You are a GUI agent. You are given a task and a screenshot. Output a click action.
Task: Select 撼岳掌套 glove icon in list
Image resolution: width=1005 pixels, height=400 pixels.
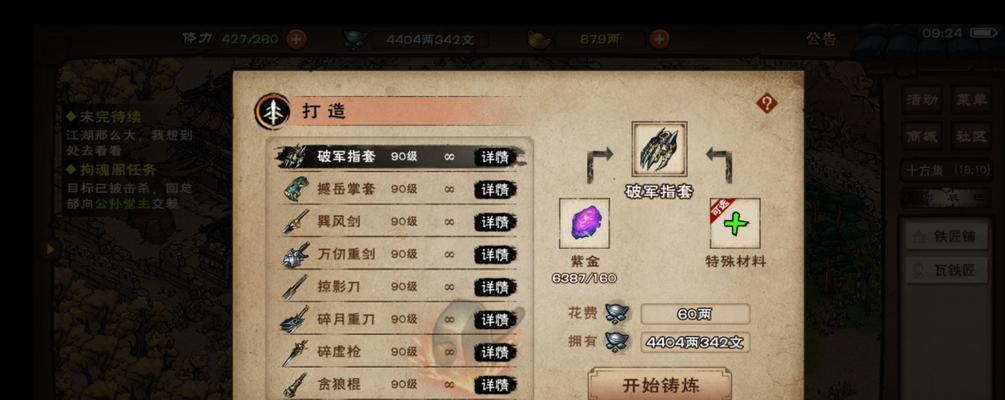coord(295,189)
